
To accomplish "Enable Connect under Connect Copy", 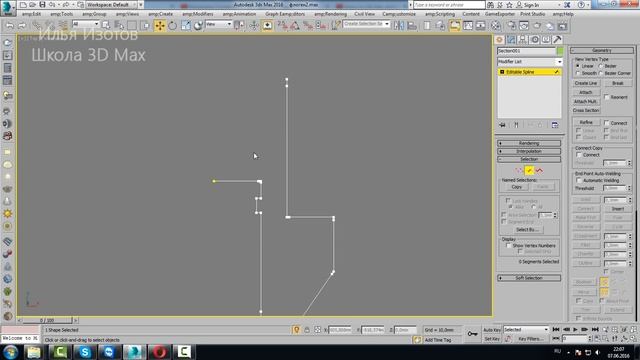I will 579,155.
